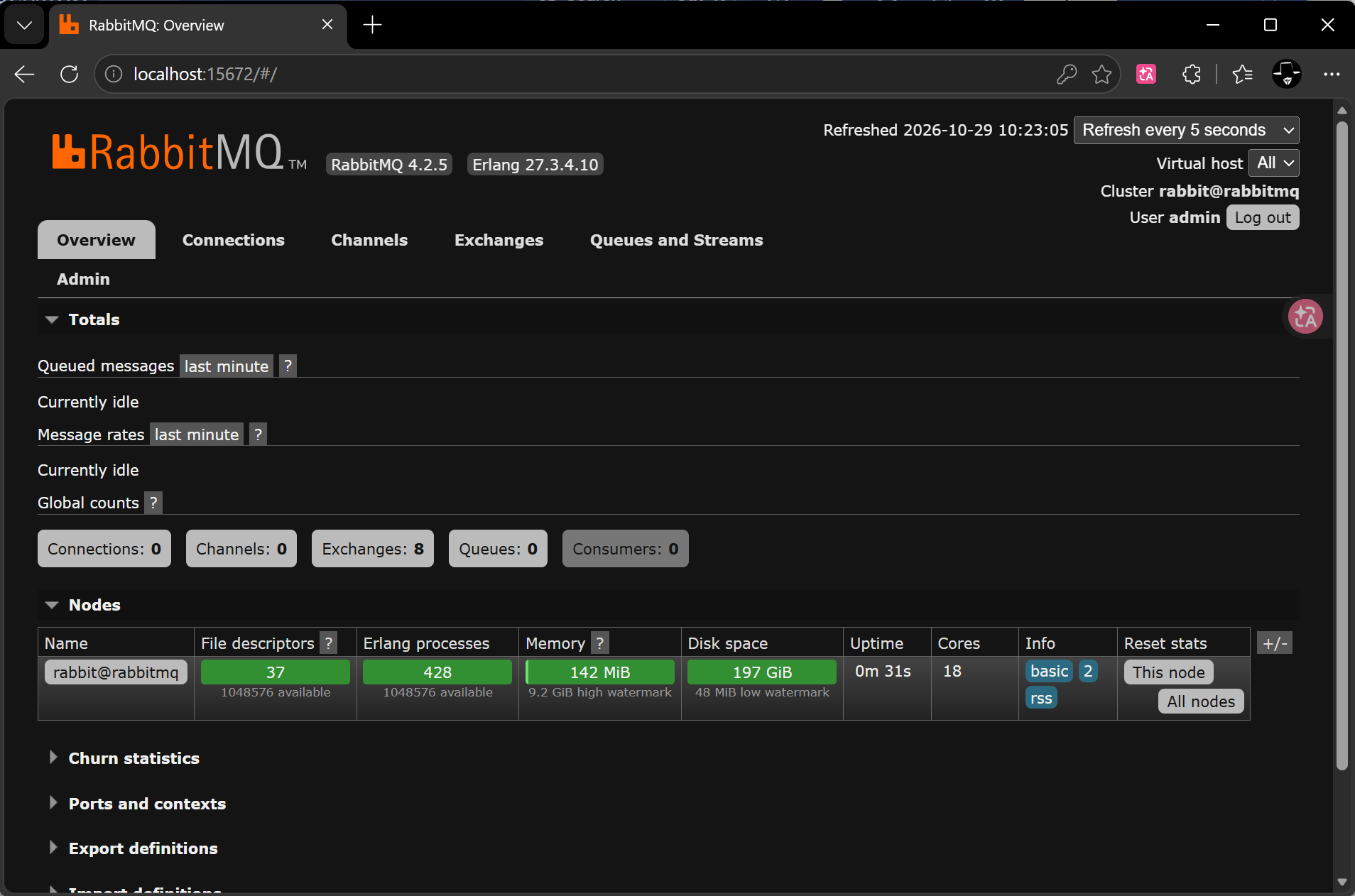Reload the page with refresh icon
This screenshot has width=1355, height=896.
pyautogui.click(x=69, y=74)
